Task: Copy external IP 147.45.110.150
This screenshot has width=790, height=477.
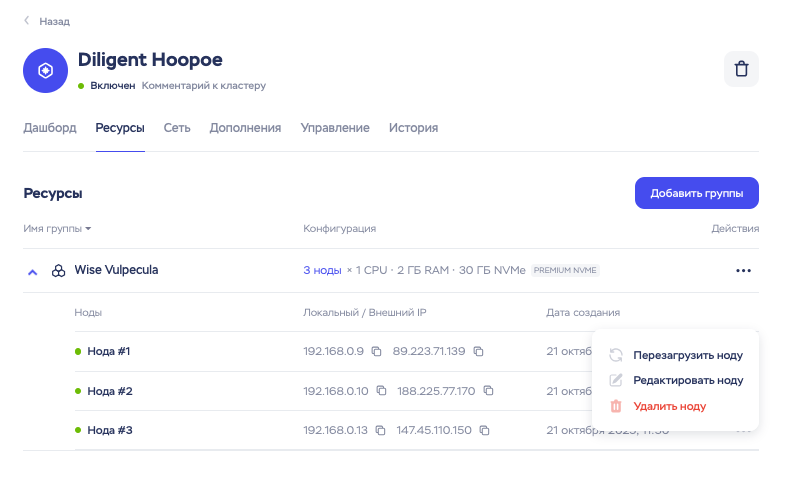Action: (x=484, y=431)
